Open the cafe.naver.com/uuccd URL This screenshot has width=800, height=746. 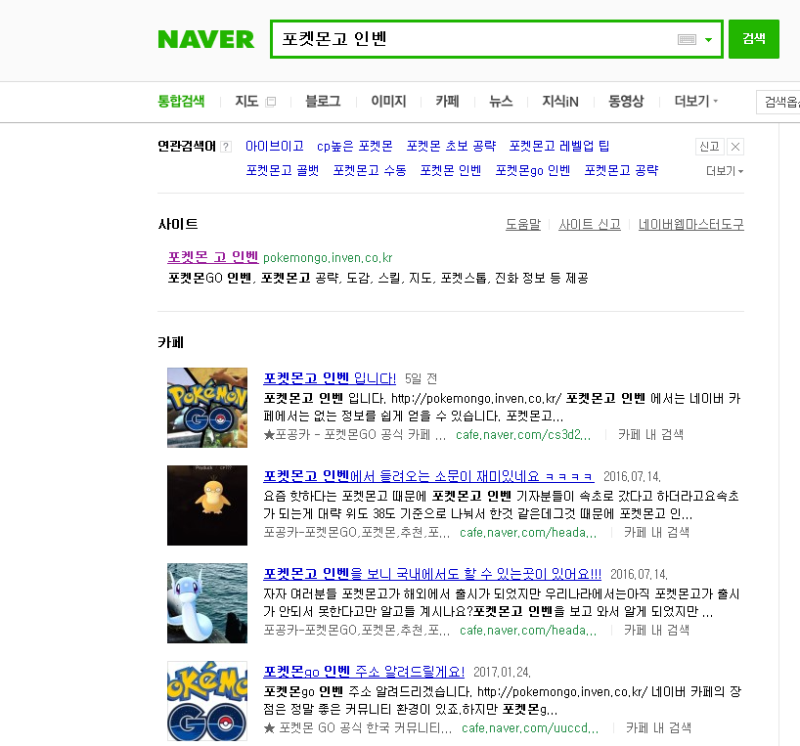tap(530, 728)
